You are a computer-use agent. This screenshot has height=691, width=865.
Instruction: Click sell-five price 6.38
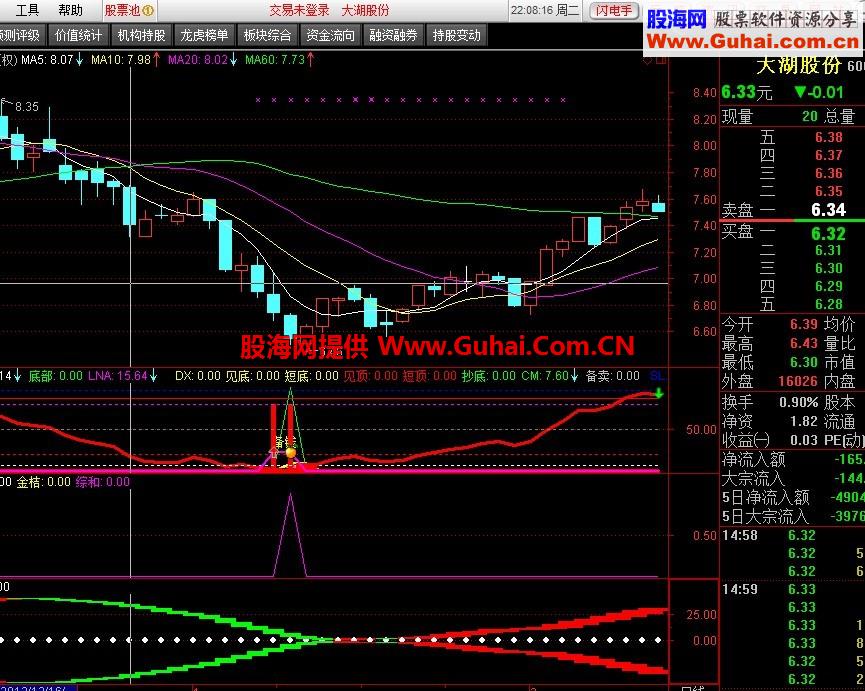[x=829, y=137]
